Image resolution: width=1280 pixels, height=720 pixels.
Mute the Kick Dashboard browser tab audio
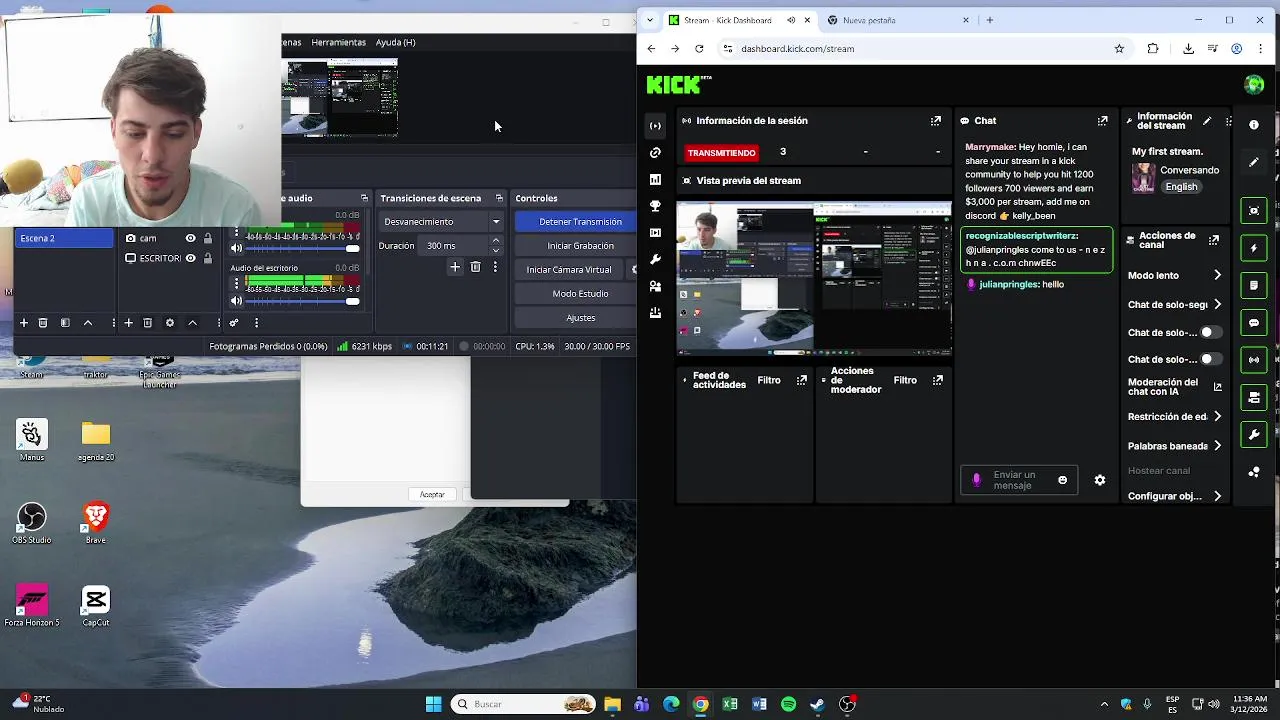(x=791, y=20)
